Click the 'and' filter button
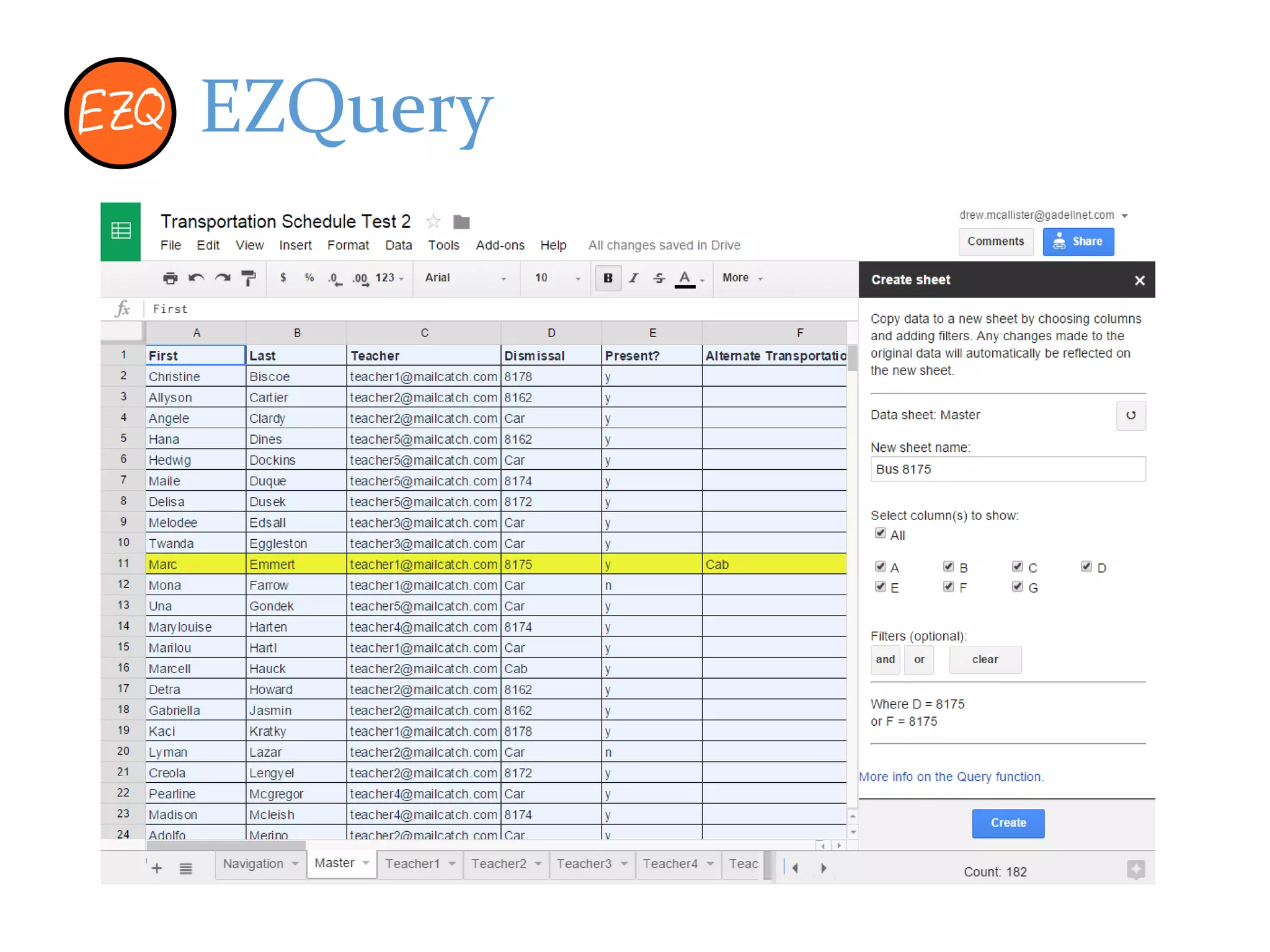The height and width of the screenshot is (952, 1270). (x=886, y=659)
